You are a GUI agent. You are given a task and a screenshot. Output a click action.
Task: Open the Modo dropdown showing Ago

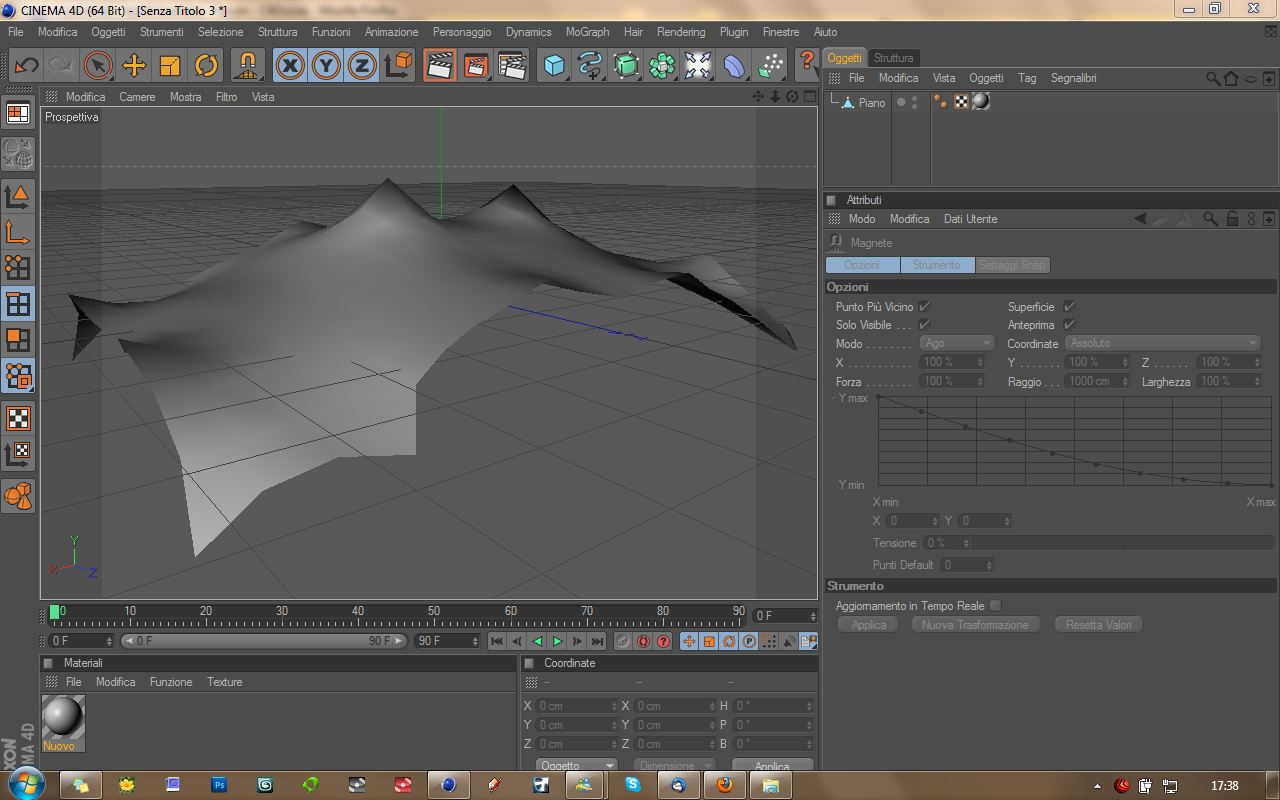pyautogui.click(x=956, y=343)
